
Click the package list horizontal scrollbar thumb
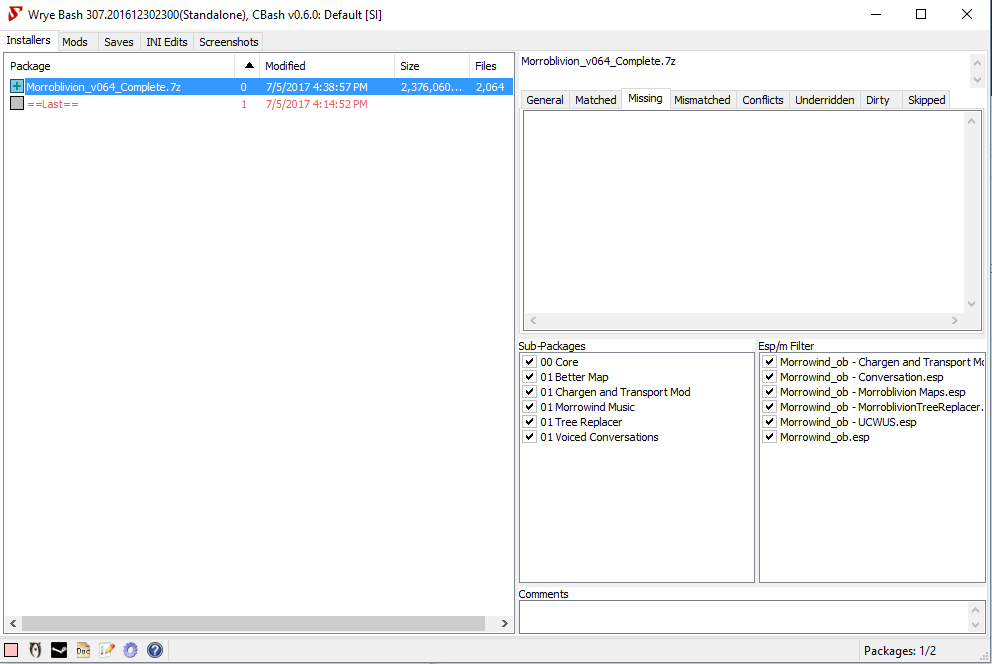[x=253, y=623]
